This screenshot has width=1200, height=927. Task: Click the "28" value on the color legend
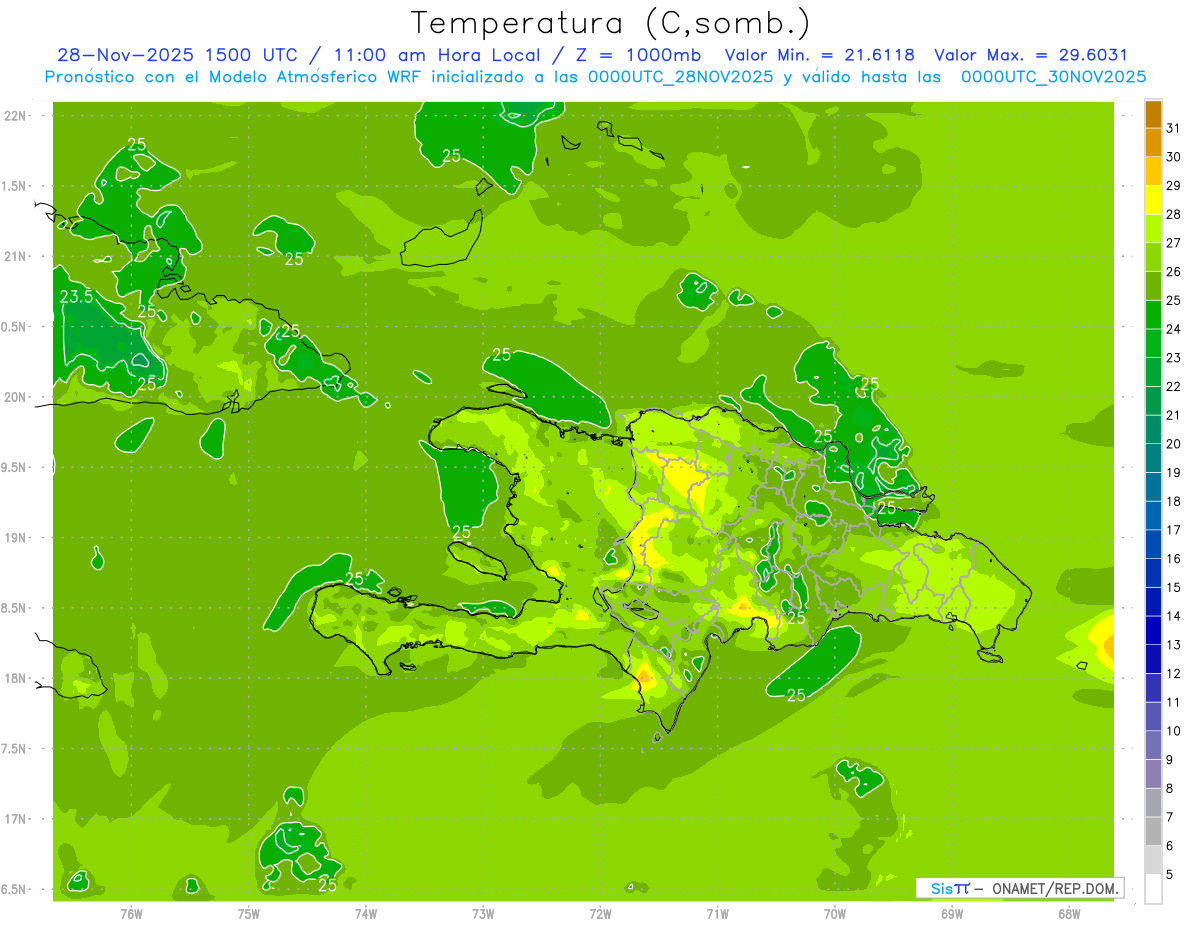[1174, 214]
